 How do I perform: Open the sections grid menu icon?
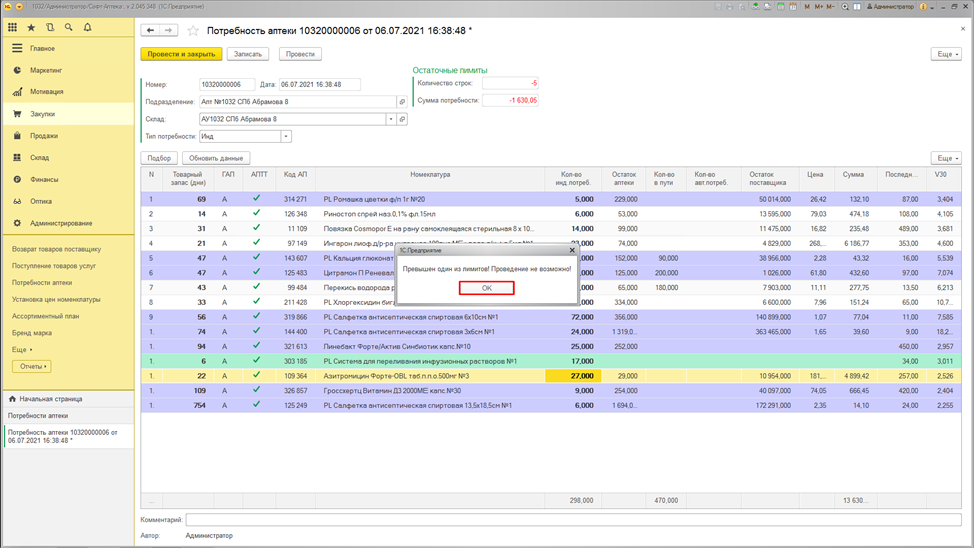[x=14, y=28]
